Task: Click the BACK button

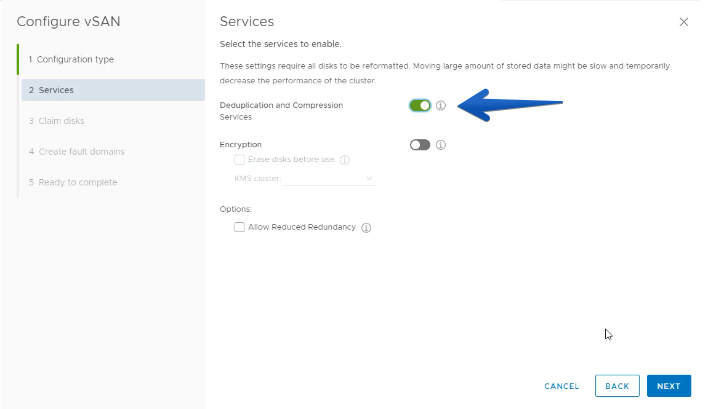Action: pos(617,386)
